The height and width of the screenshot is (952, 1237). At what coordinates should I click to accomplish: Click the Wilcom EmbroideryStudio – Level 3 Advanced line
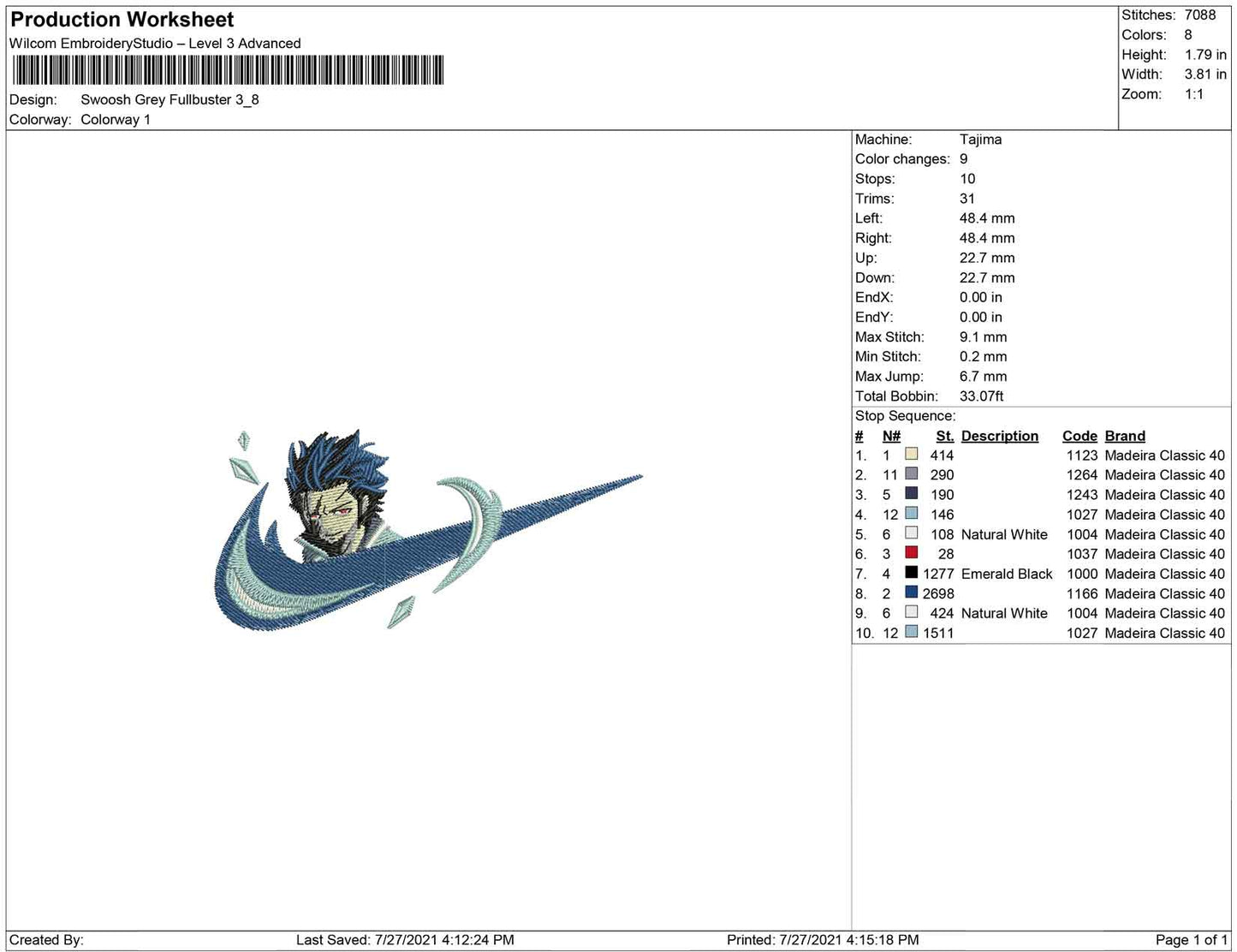tap(155, 44)
